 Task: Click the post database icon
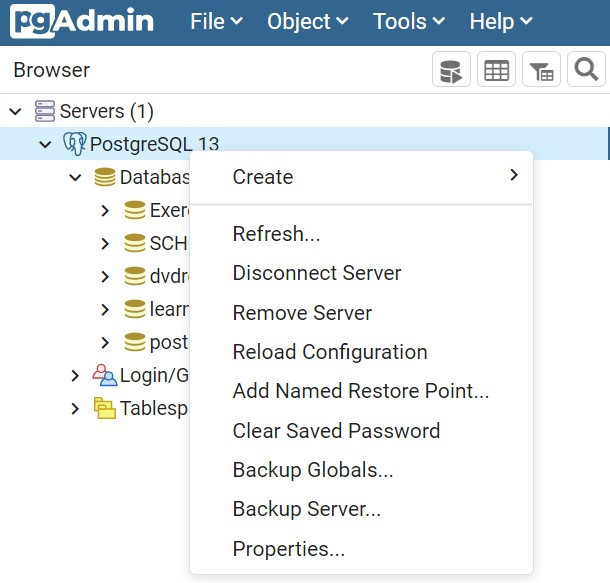click(x=135, y=342)
